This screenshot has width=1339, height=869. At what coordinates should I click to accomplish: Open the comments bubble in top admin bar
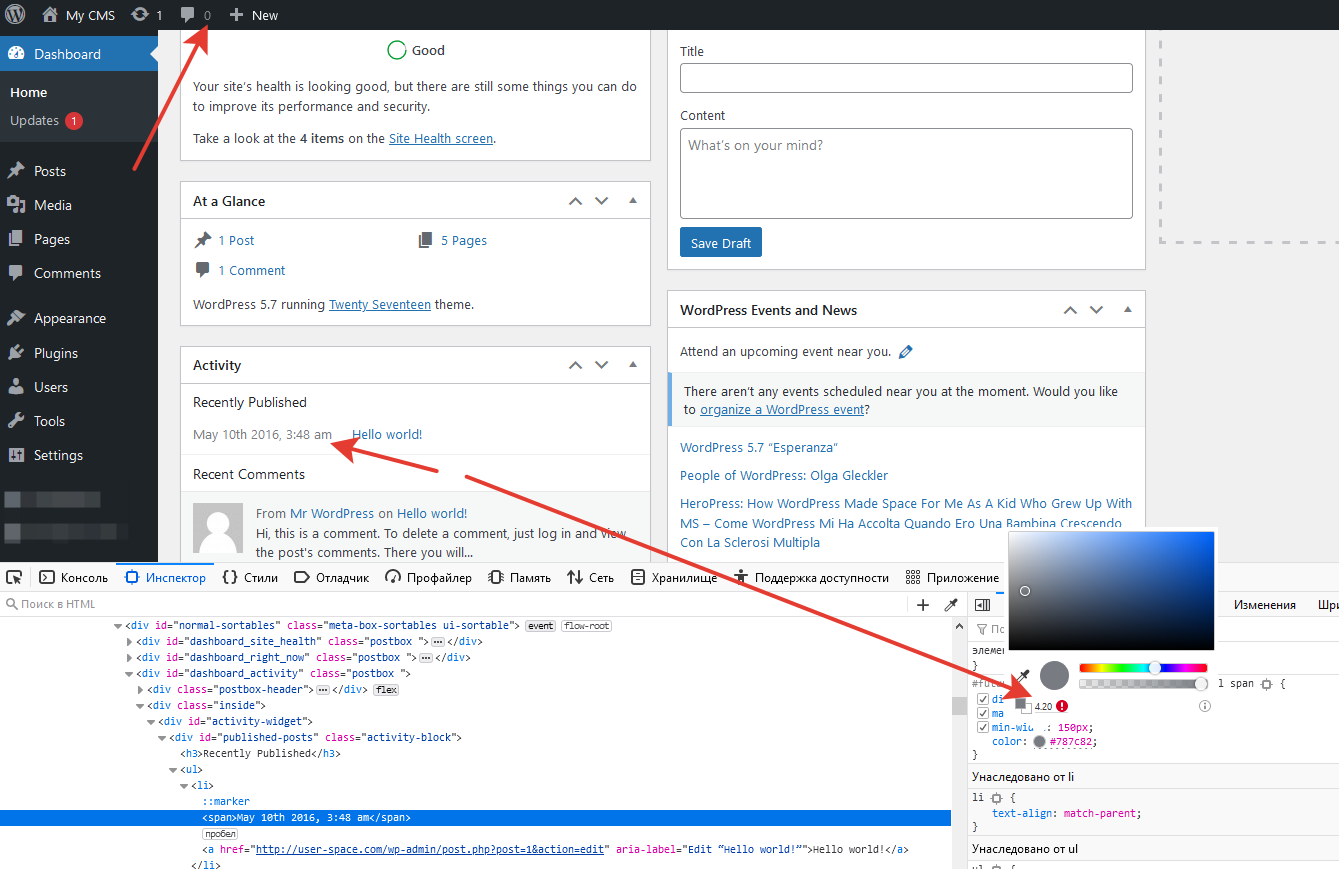coord(188,15)
